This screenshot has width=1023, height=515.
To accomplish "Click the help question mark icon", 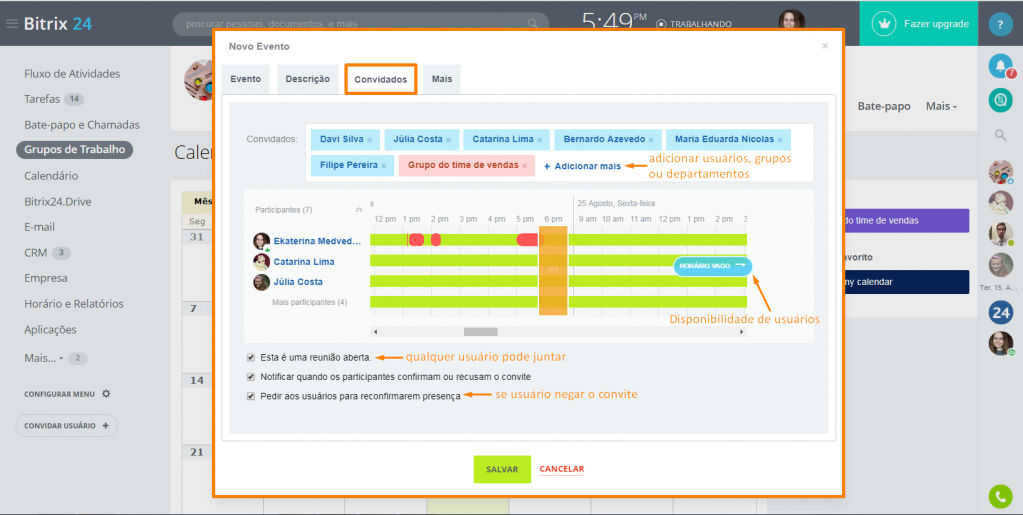I will pyautogui.click(x=1000, y=23).
